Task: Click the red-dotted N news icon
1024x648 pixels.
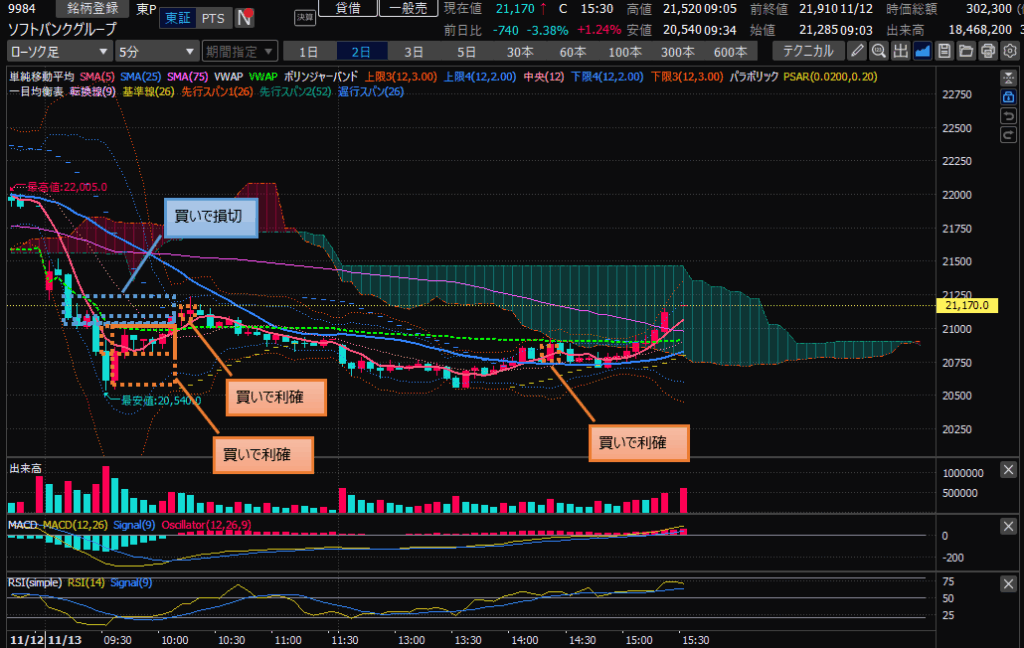Action: (x=243, y=18)
